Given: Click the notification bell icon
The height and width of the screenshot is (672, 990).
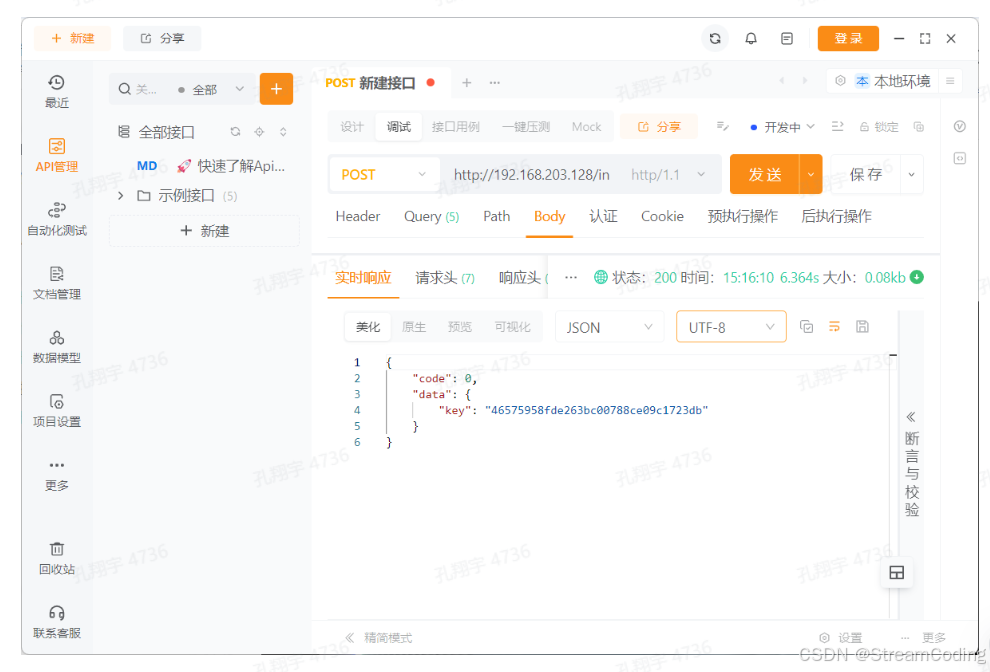Looking at the screenshot, I should tap(751, 38).
